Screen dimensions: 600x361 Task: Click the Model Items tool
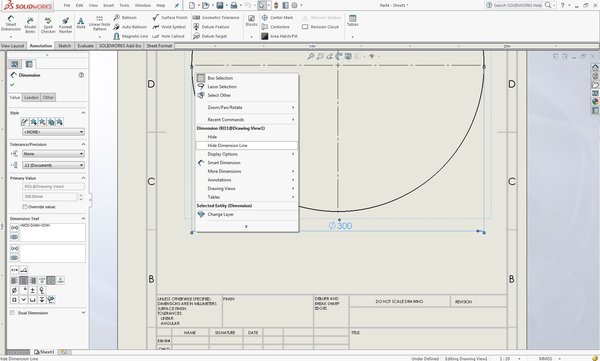click(x=30, y=25)
